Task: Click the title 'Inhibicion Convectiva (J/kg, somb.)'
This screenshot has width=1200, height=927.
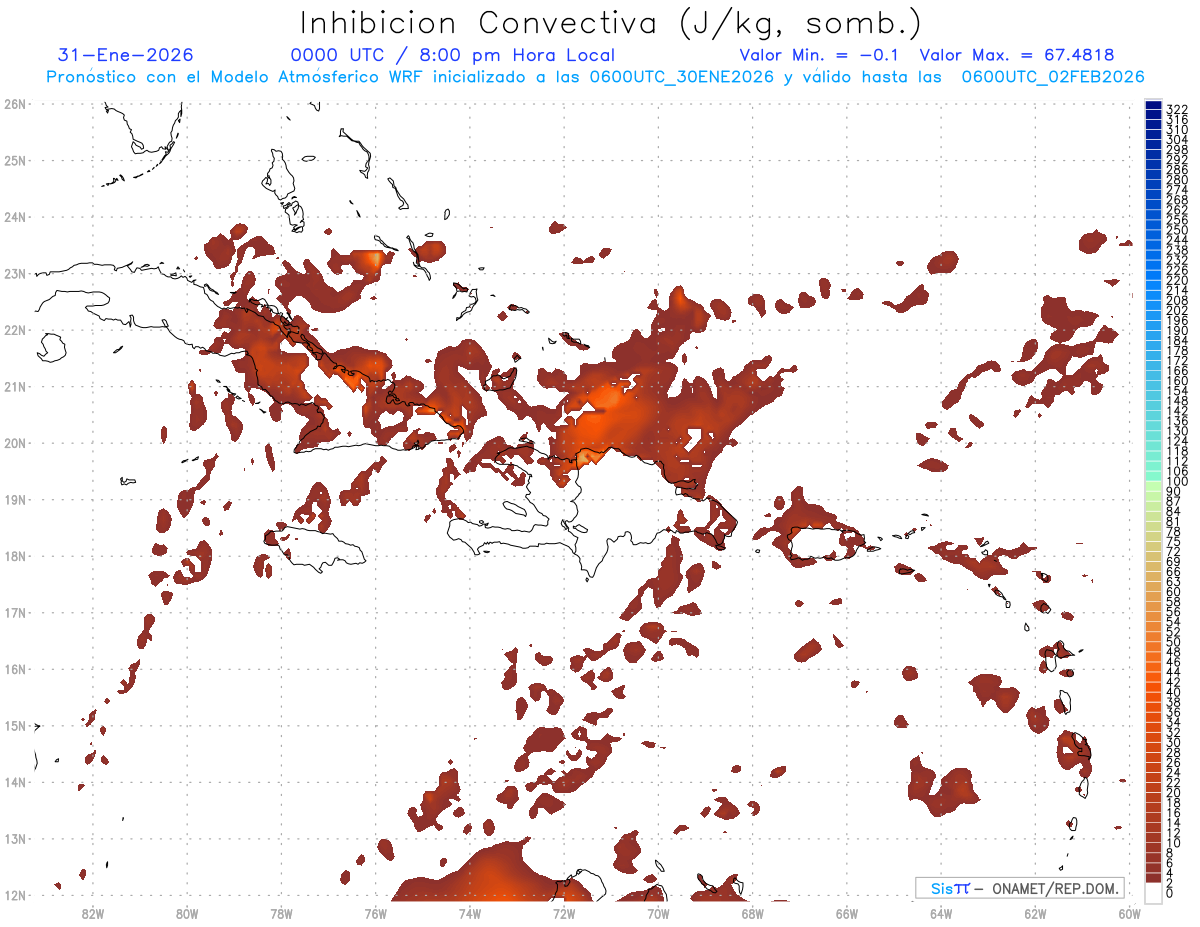Action: (611, 23)
